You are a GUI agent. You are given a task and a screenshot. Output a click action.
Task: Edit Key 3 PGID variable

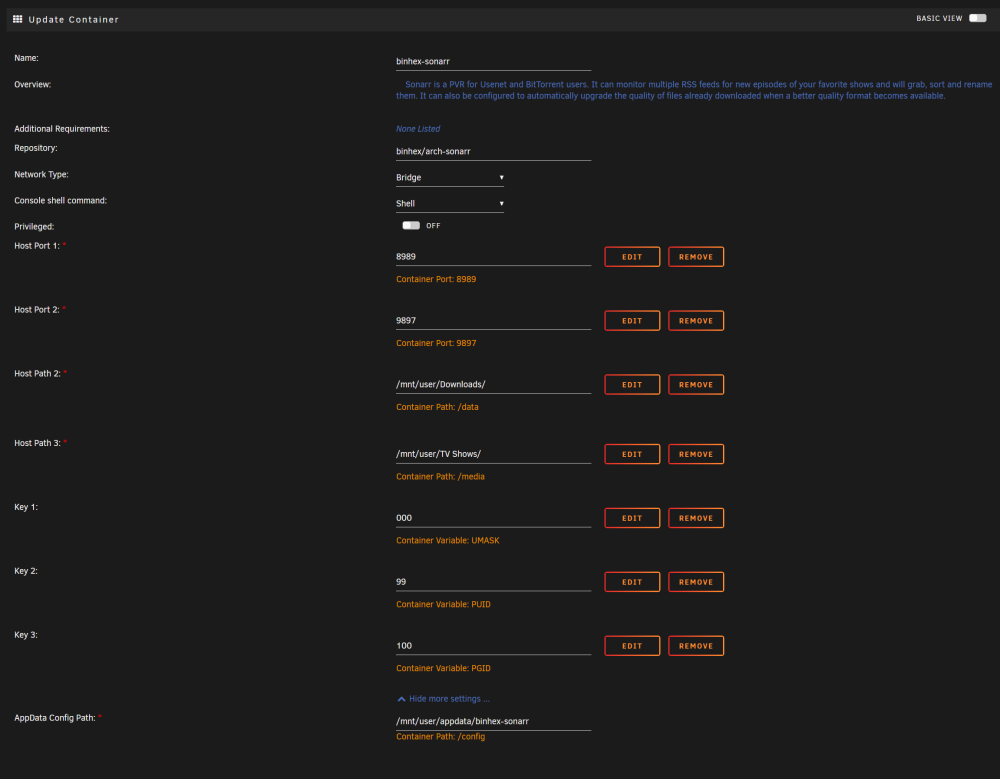tap(632, 645)
